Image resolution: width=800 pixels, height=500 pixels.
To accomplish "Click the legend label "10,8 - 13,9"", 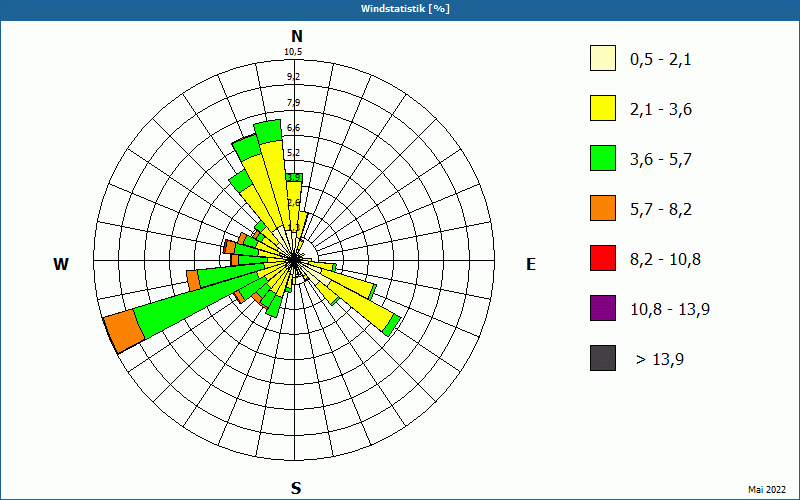I will (670, 310).
